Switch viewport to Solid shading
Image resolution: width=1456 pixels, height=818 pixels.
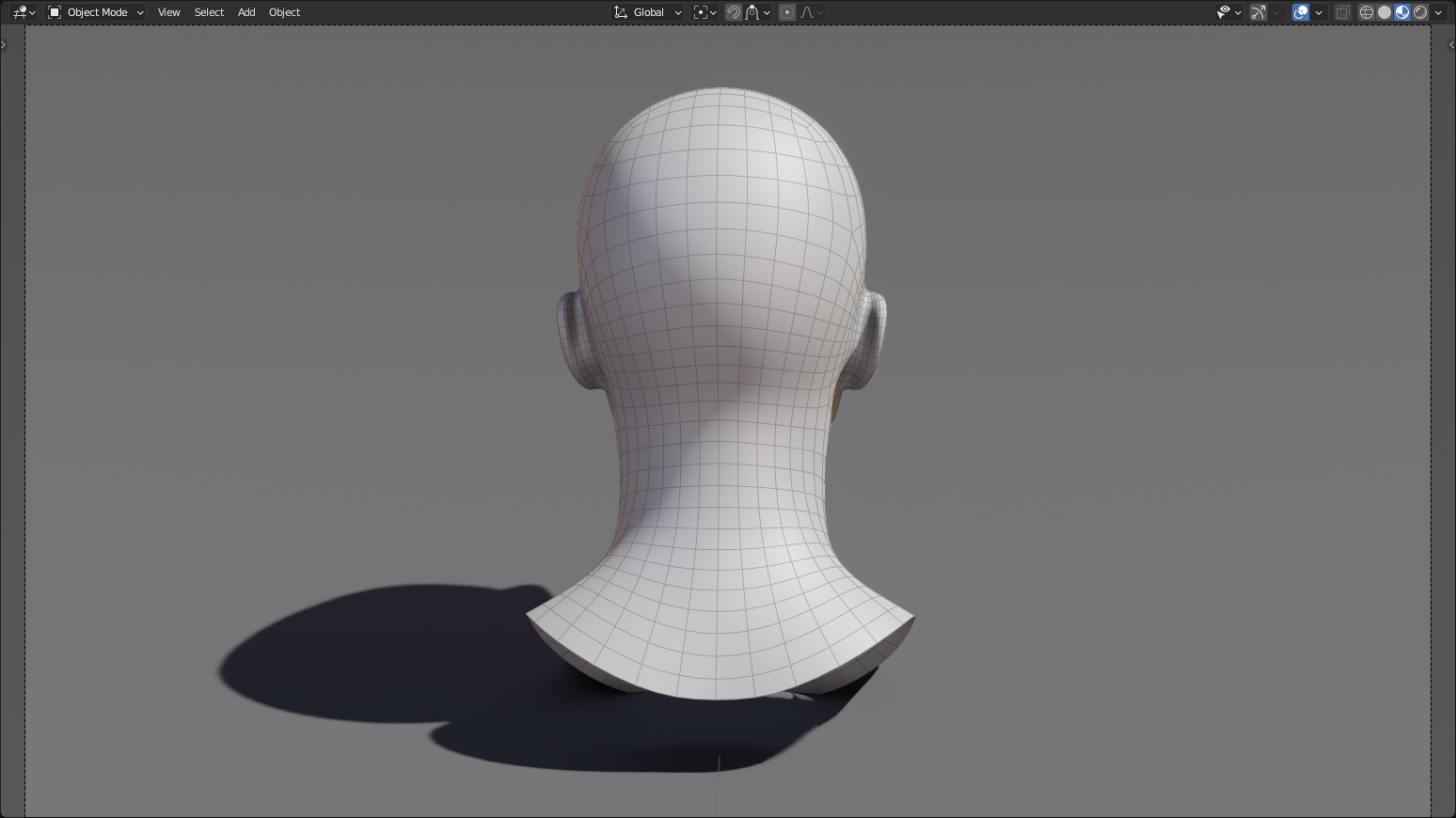click(1385, 12)
